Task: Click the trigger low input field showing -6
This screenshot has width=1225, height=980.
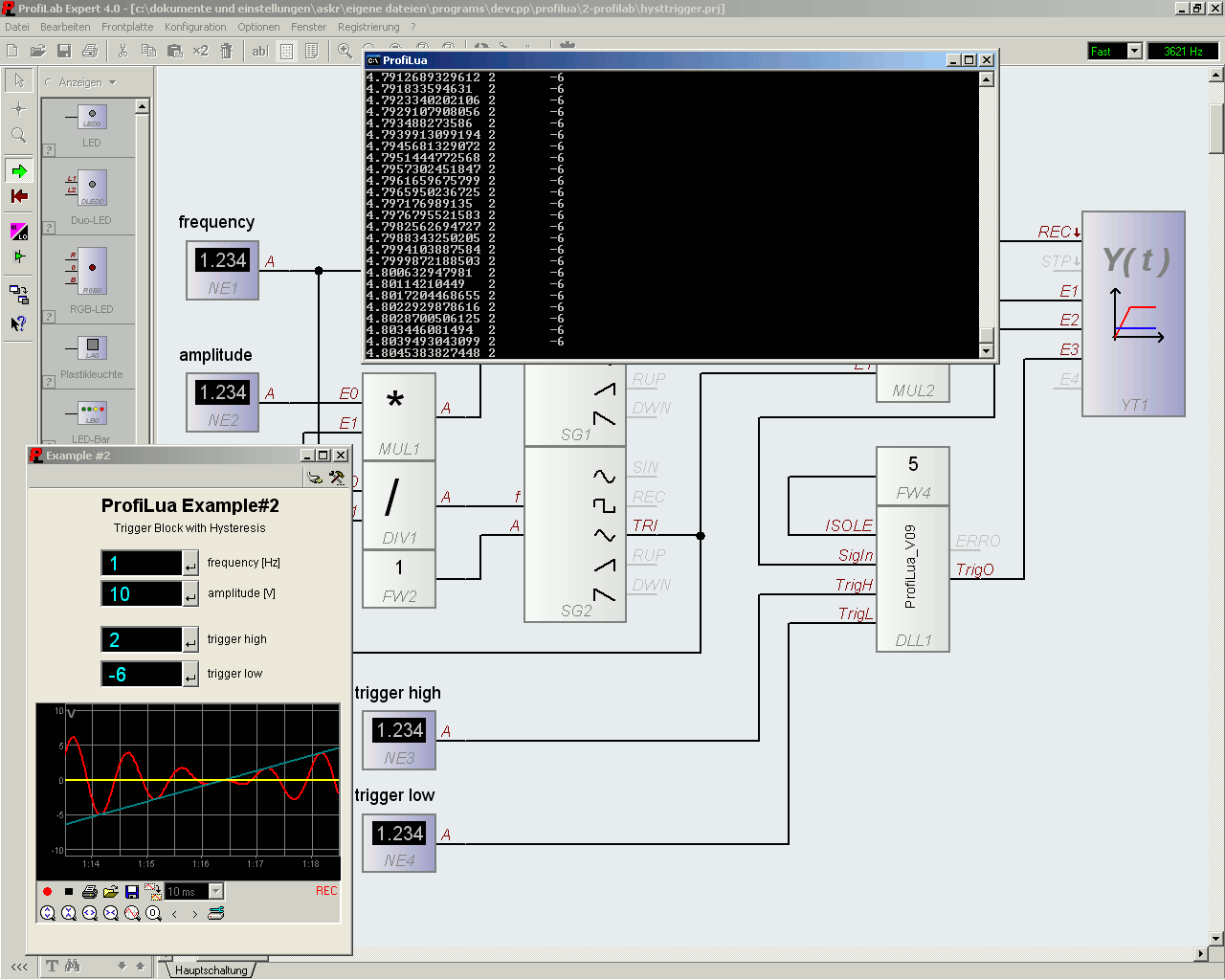Action: (142, 675)
